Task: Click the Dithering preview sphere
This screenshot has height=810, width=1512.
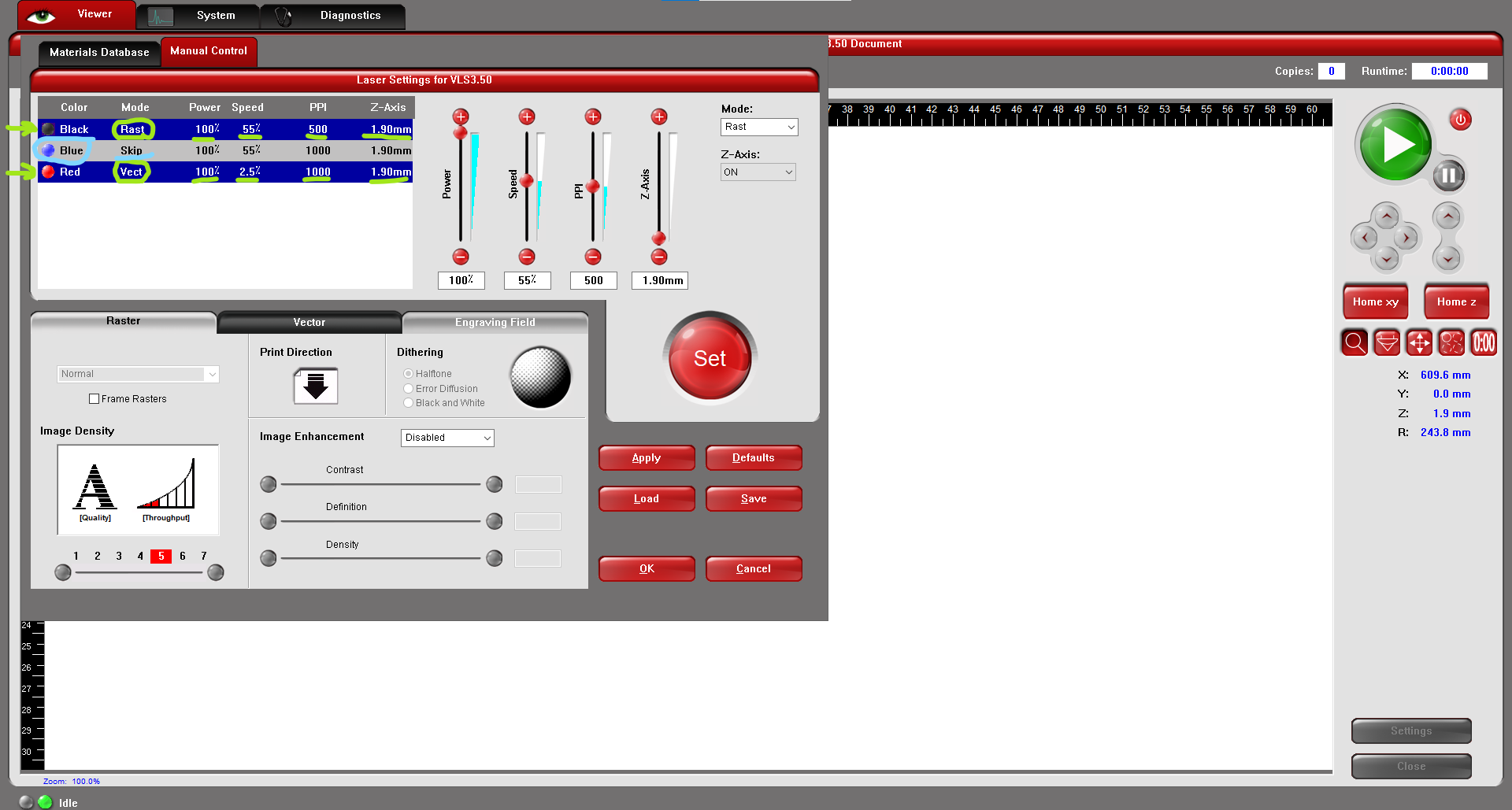Action: 540,378
